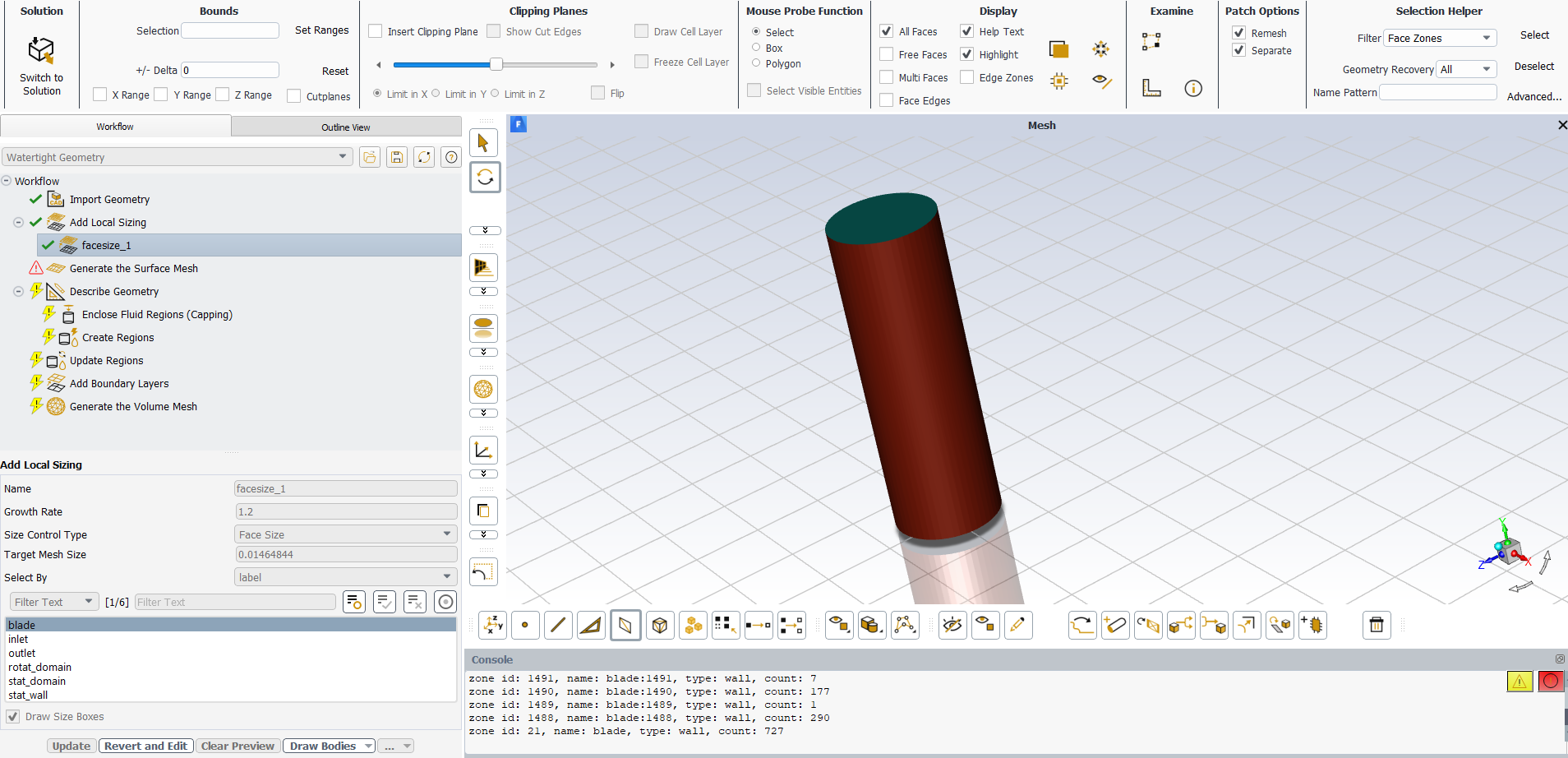Viewport: 1568px width, 758px height.
Task: Select the face selection filter icon
Action: click(625, 626)
